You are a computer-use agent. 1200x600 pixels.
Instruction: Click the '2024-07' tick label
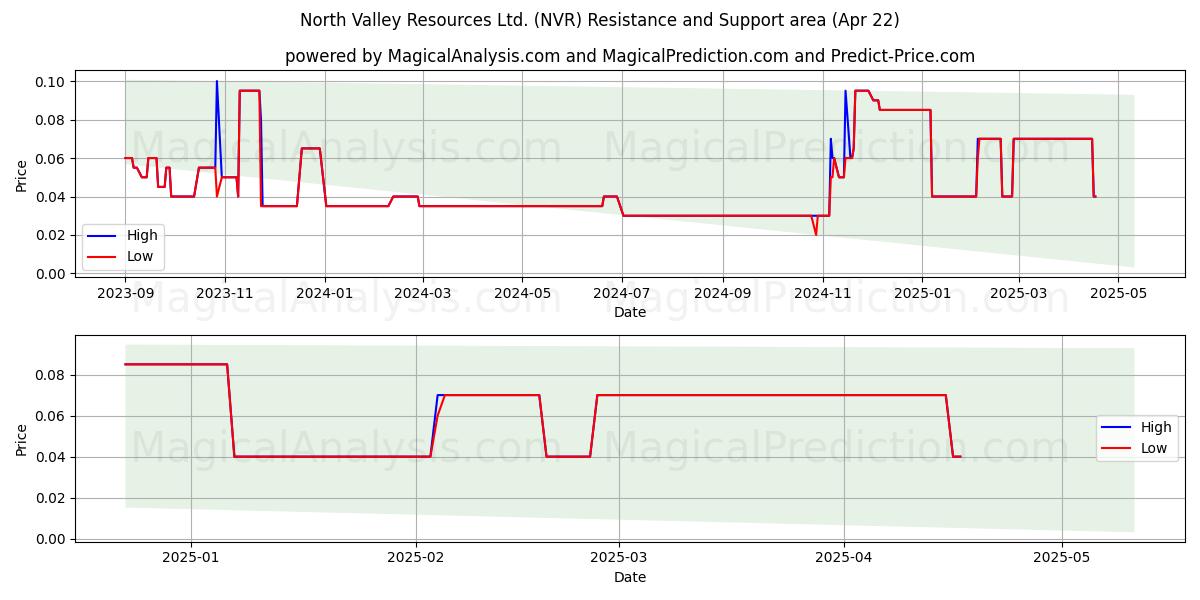coord(621,293)
